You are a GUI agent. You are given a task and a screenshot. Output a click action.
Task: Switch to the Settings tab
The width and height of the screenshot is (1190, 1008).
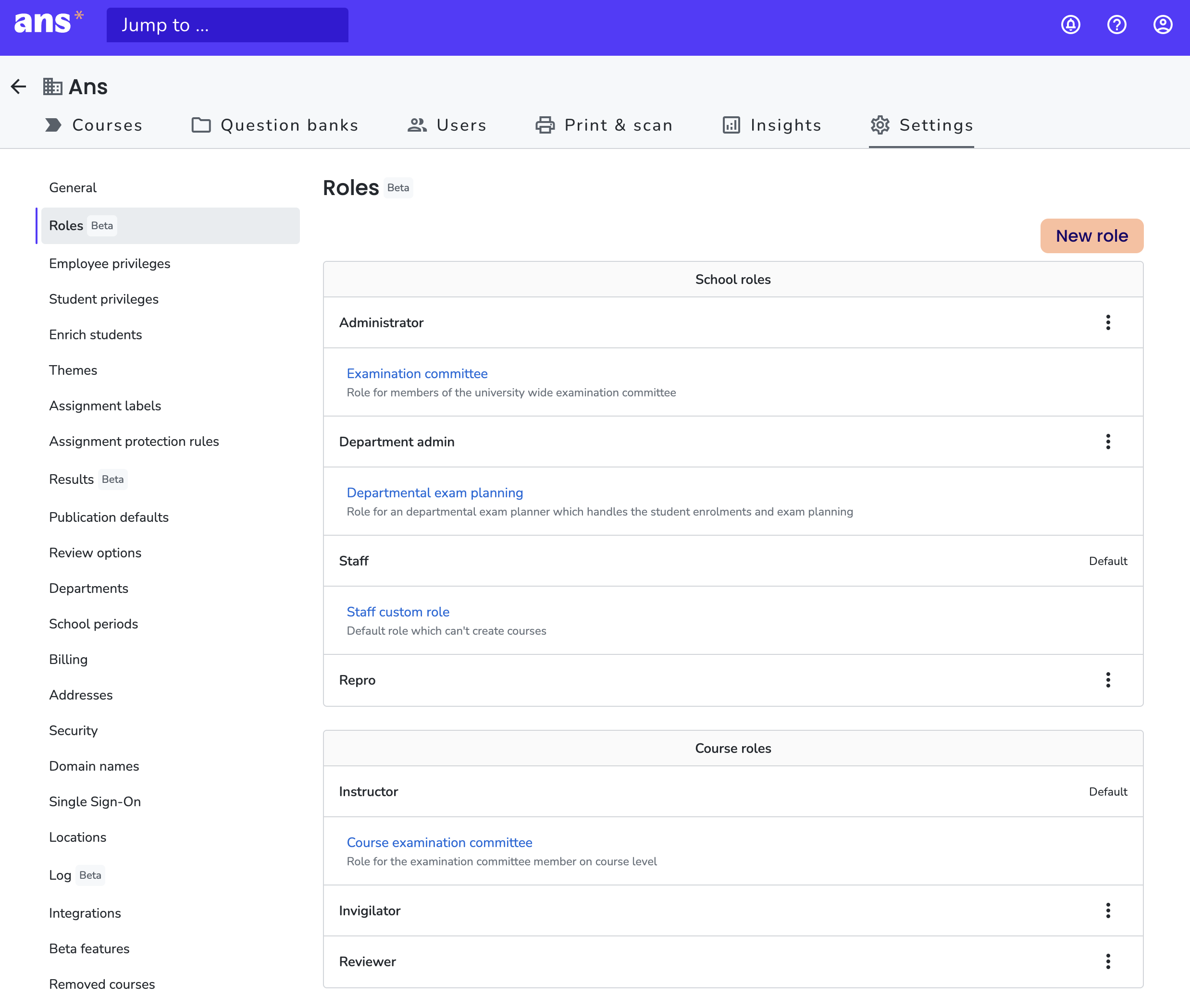tap(921, 125)
